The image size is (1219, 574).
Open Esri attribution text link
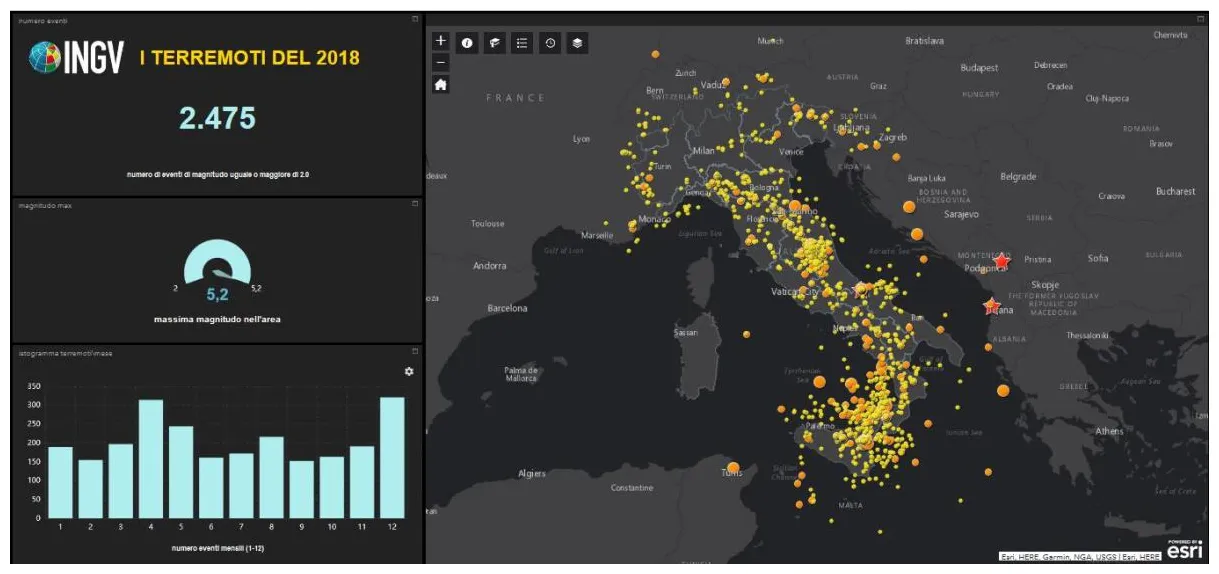1080,556
